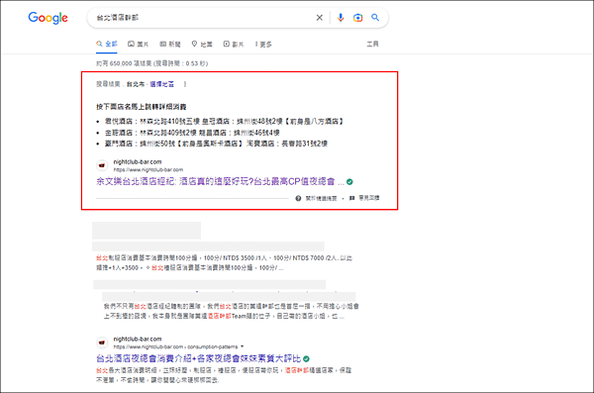Click the snippet bullet mentioning 長春路31
Screen dimensions: 594x393
pyautogui.click(x=216, y=144)
